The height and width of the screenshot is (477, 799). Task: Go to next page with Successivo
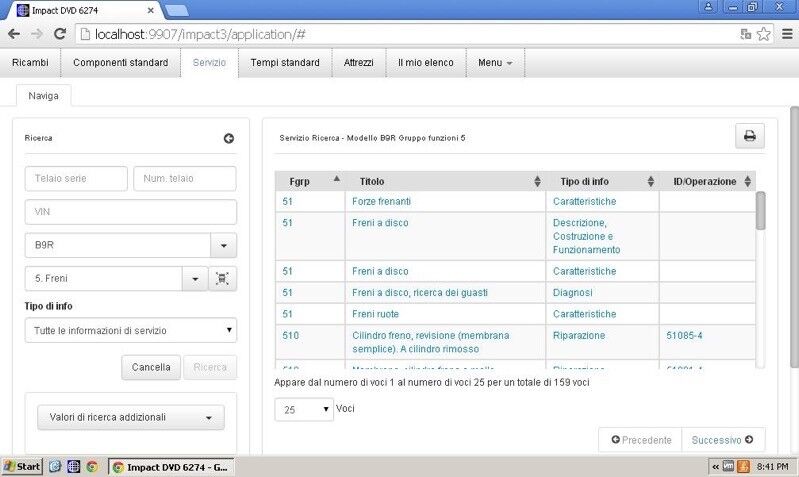tap(723, 440)
